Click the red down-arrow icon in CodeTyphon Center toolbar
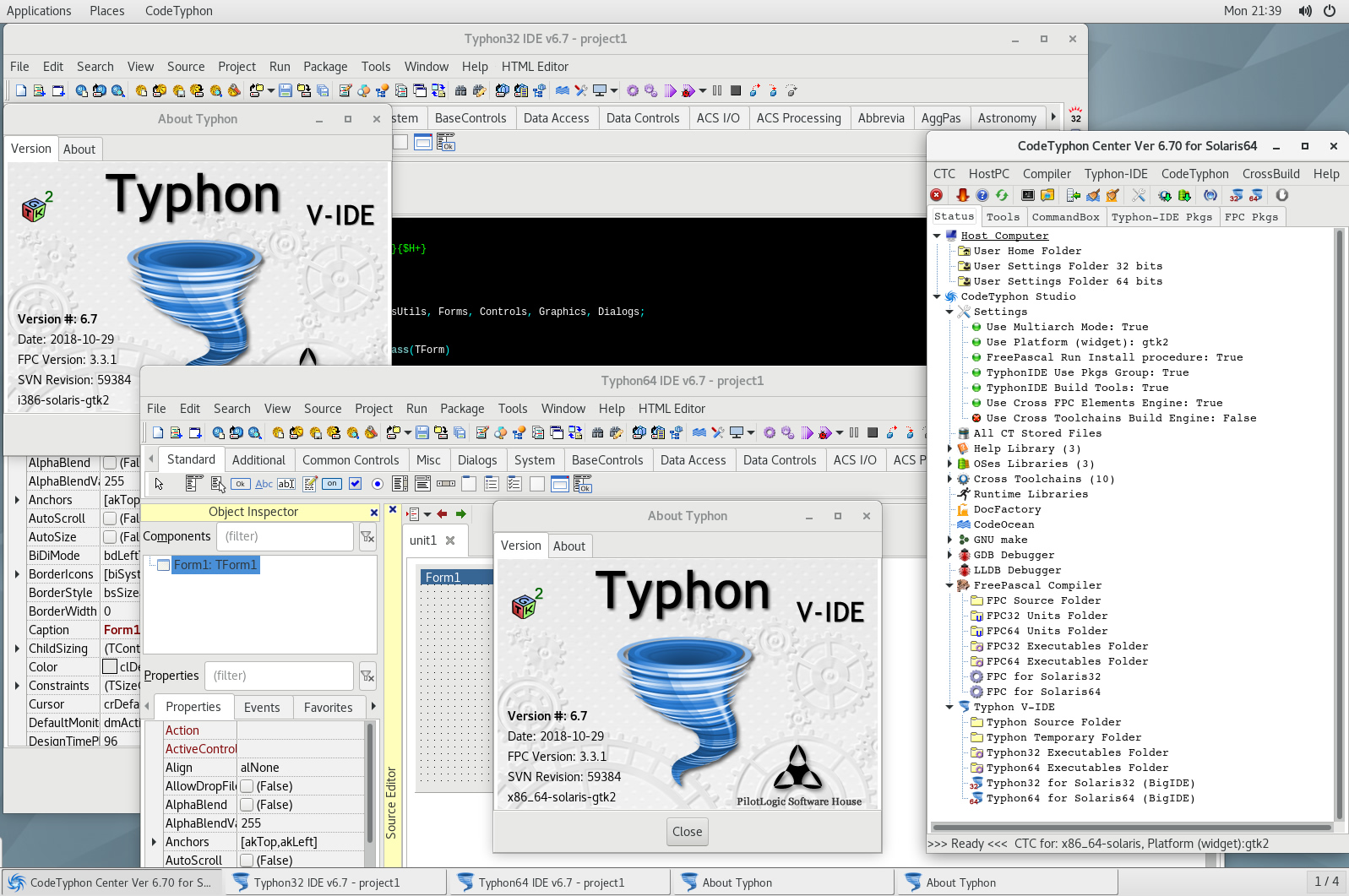The height and width of the screenshot is (896, 1349). (x=963, y=195)
